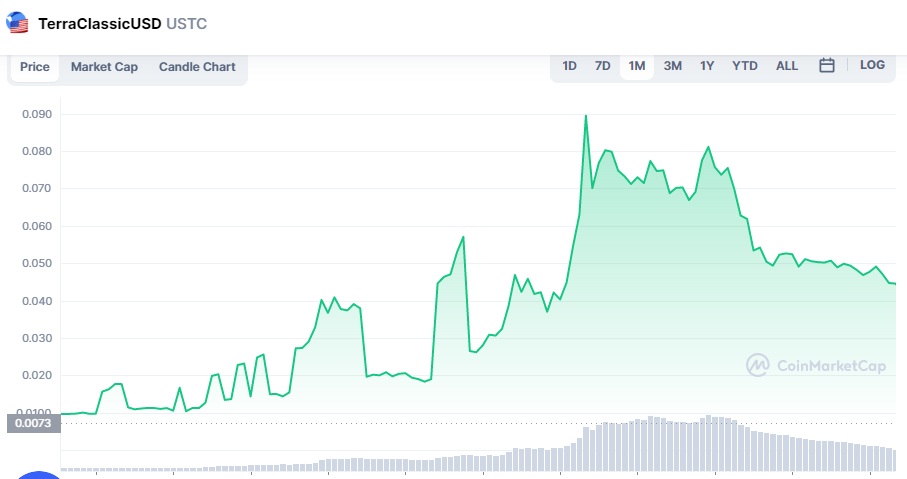Click the 0.060 y-axis label

[x=37, y=226]
